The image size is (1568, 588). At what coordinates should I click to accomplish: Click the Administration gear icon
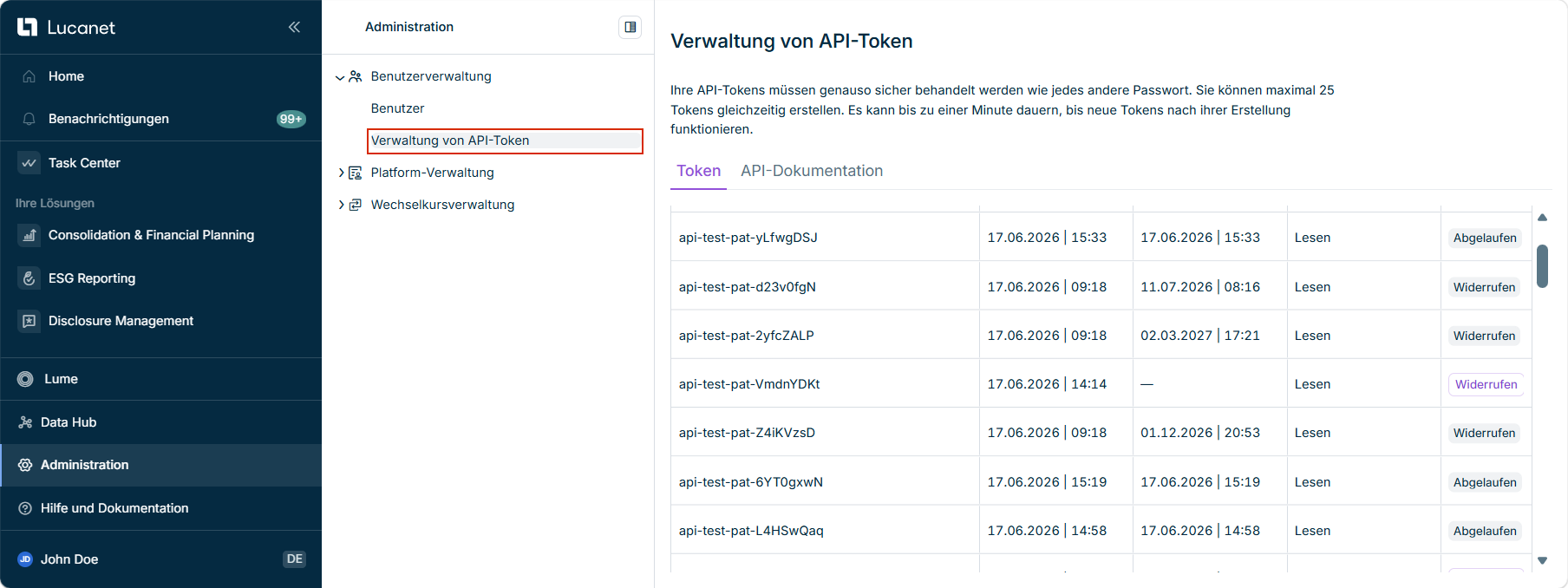pyautogui.click(x=25, y=465)
